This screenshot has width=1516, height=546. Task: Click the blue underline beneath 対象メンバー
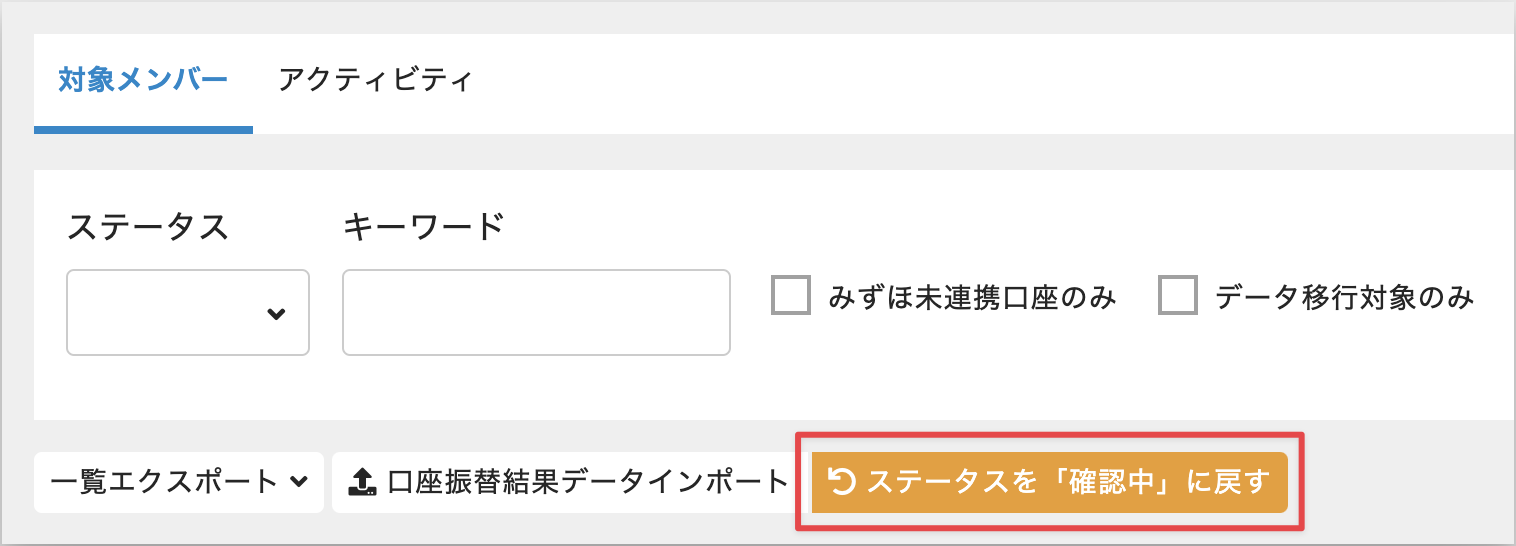143,129
